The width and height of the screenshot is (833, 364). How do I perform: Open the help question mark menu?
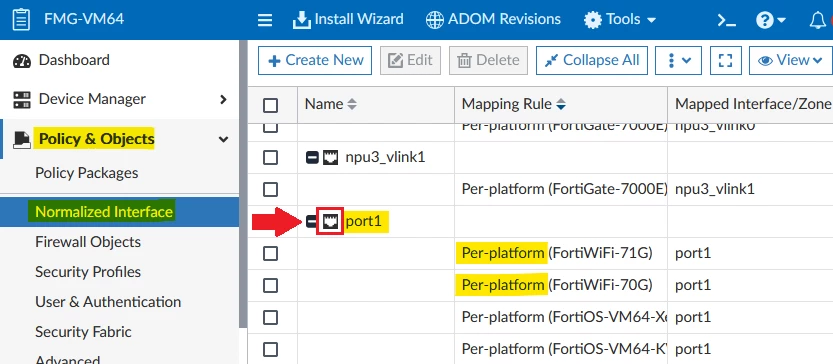pos(770,20)
